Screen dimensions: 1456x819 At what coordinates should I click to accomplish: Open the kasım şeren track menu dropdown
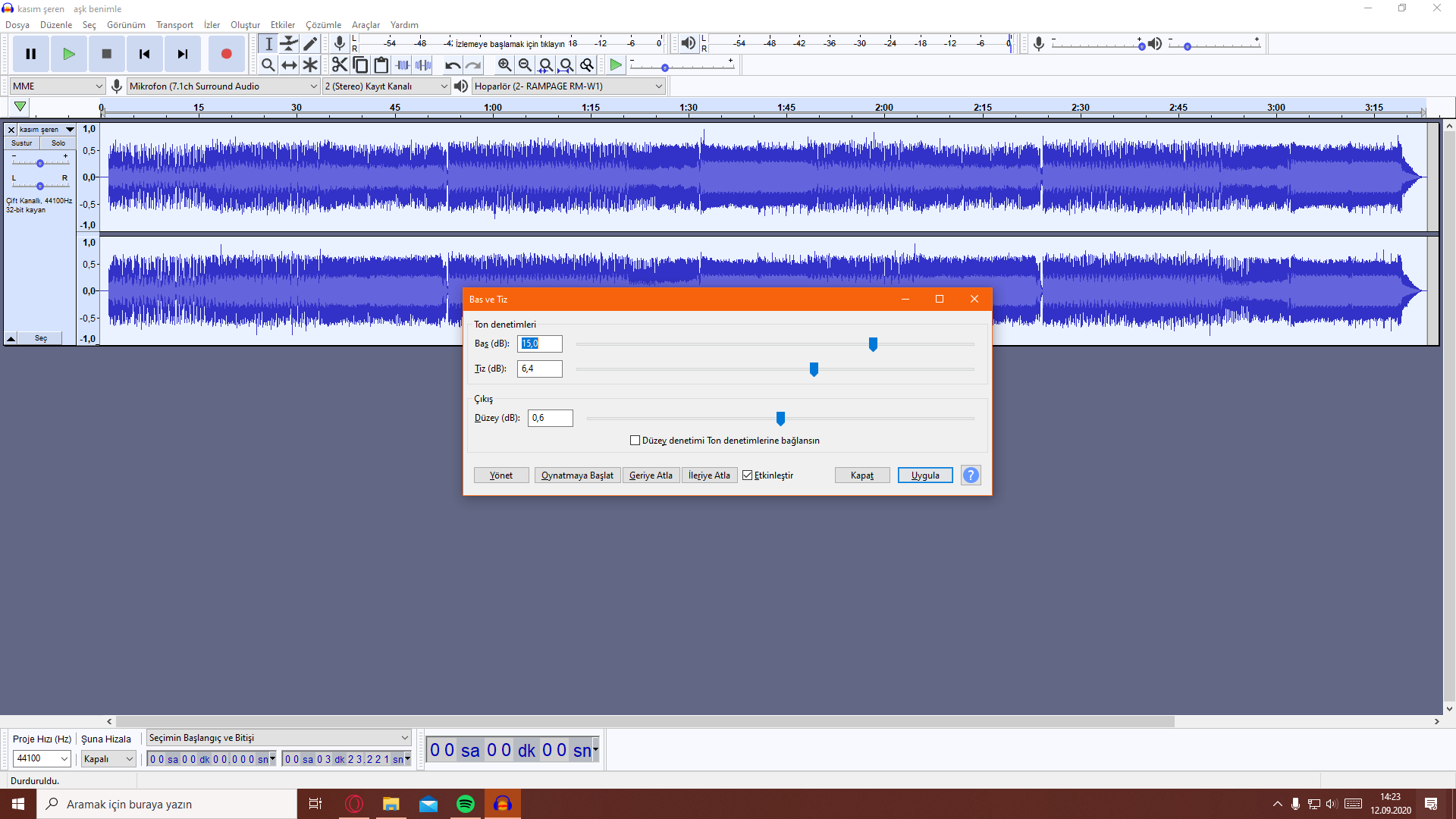tap(46, 130)
